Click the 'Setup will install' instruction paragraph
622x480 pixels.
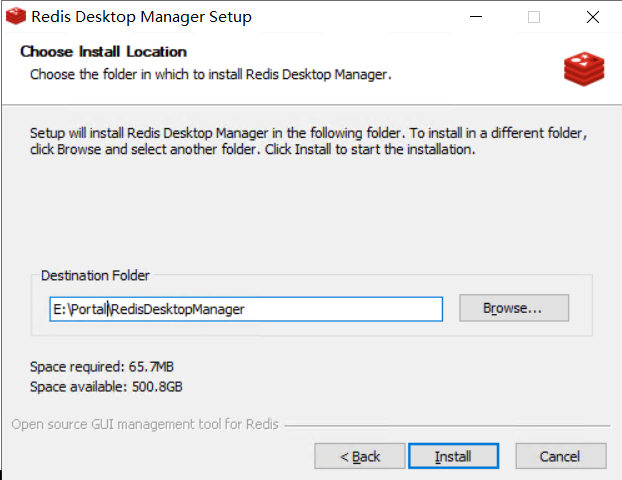[x=300, y=141]
